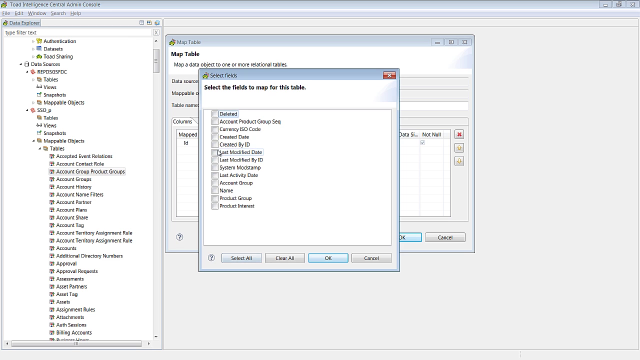Expand the Authentication tree node

point(33,41)
